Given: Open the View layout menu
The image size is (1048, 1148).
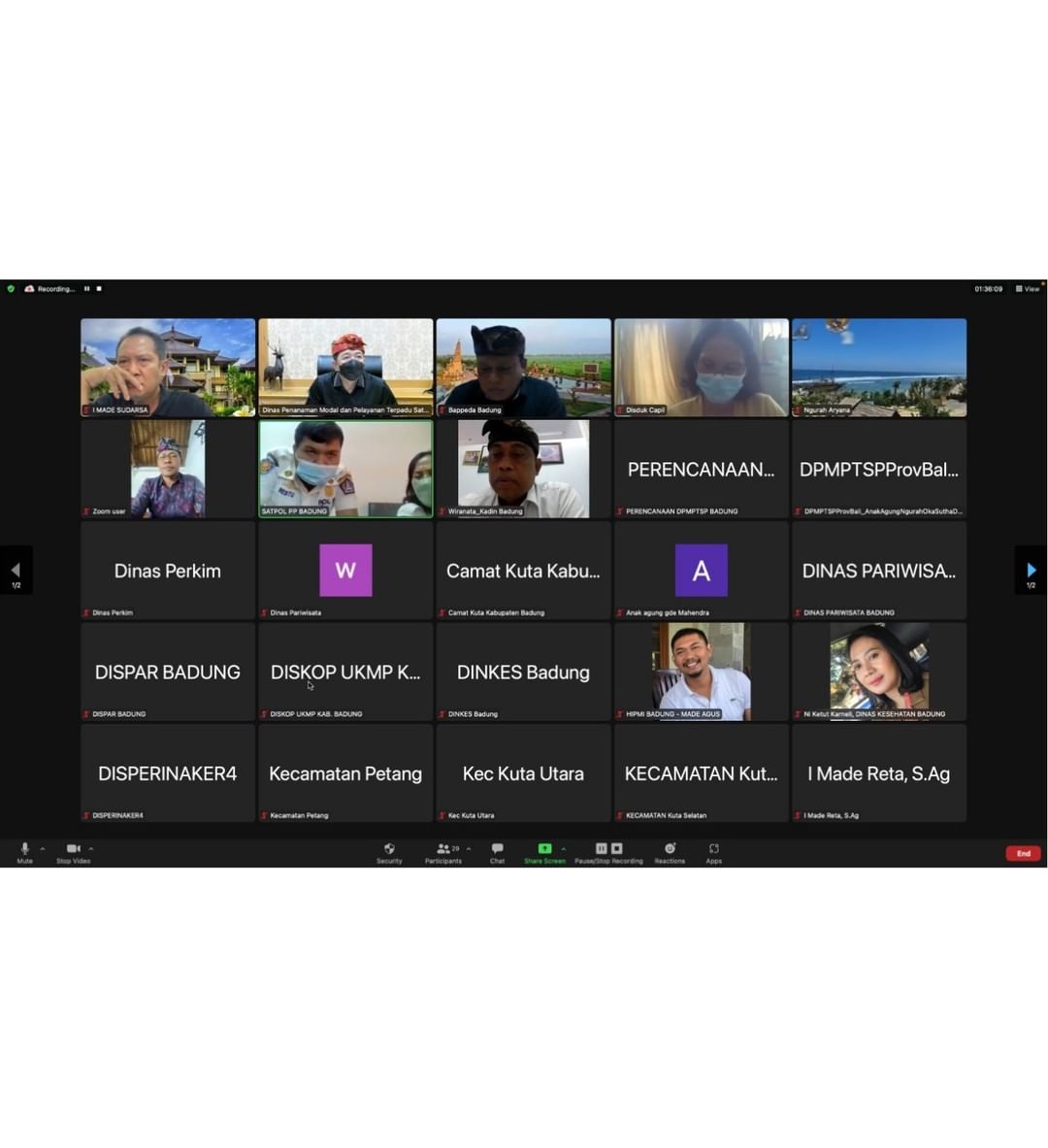Looking at the screenshot, I should point(1027,288).
